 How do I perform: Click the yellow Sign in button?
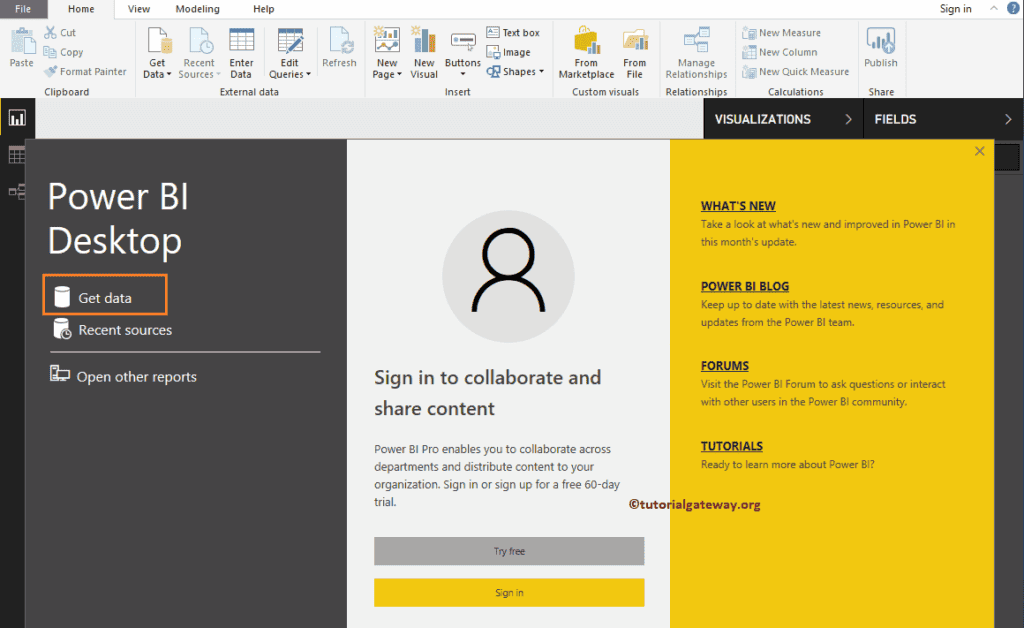click(509, 593)
